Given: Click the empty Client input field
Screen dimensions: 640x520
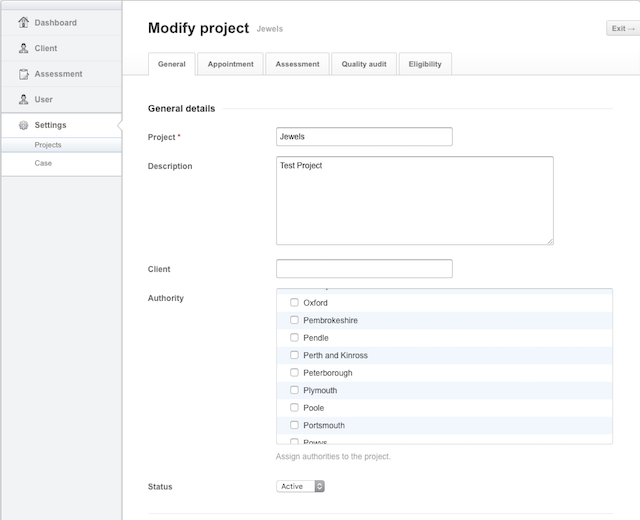Looking at the screenshot, I should pos(364,269).
